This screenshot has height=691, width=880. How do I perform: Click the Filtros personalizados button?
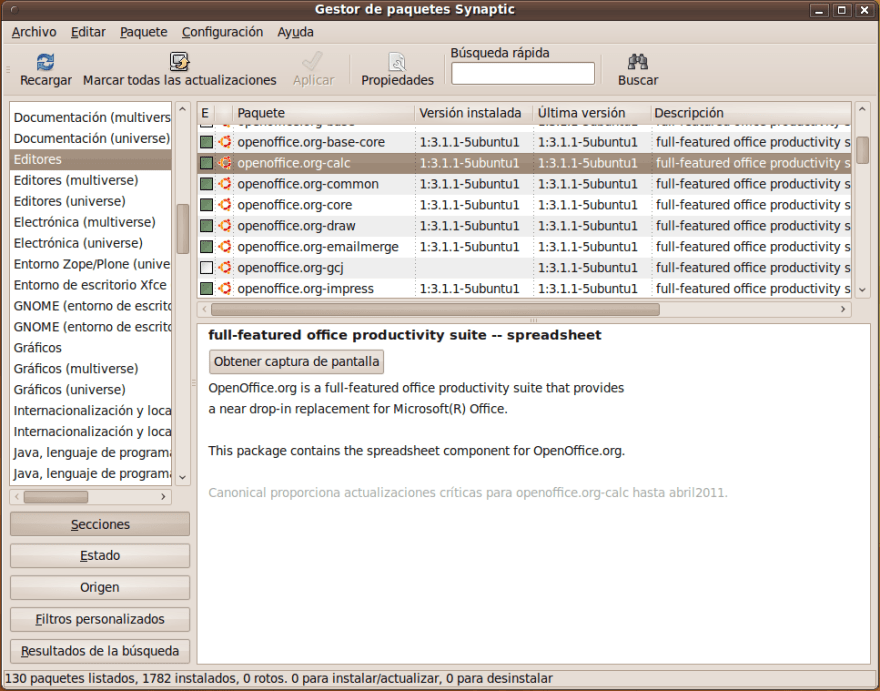tap(100, 619)
